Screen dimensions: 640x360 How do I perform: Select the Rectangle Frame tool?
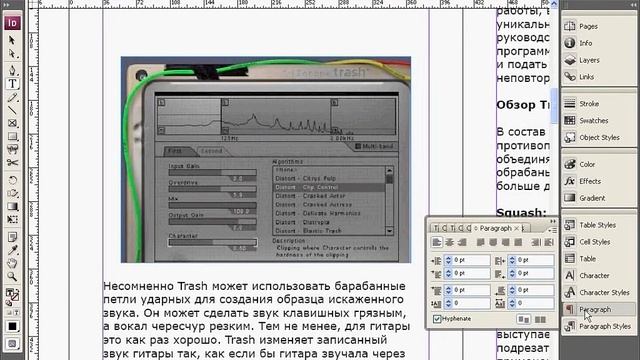pos(12,123)
